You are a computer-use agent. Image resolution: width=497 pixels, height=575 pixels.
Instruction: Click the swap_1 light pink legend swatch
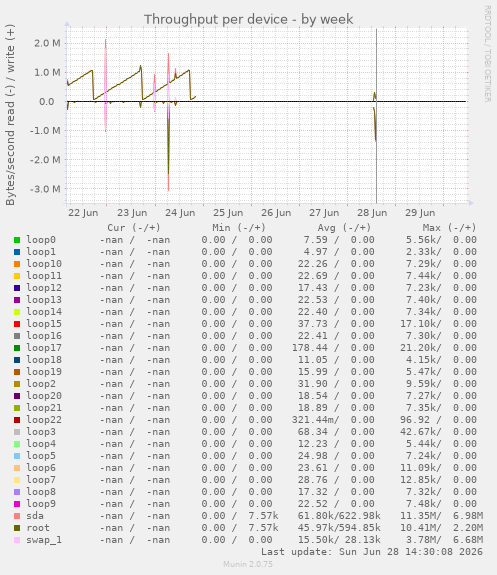(17, 540)
